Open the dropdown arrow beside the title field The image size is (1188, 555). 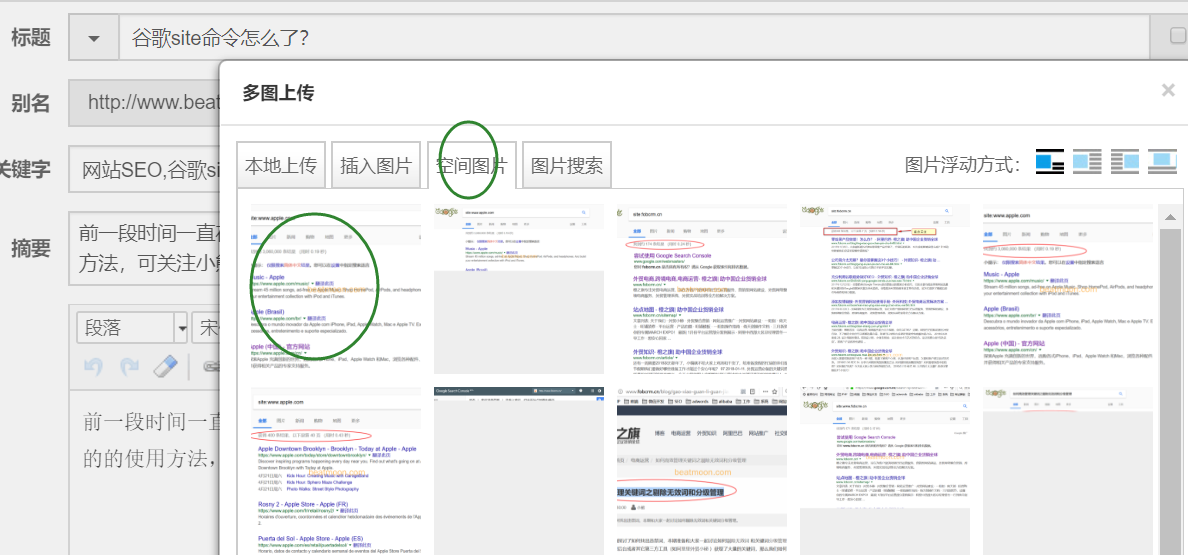(93, 38)
